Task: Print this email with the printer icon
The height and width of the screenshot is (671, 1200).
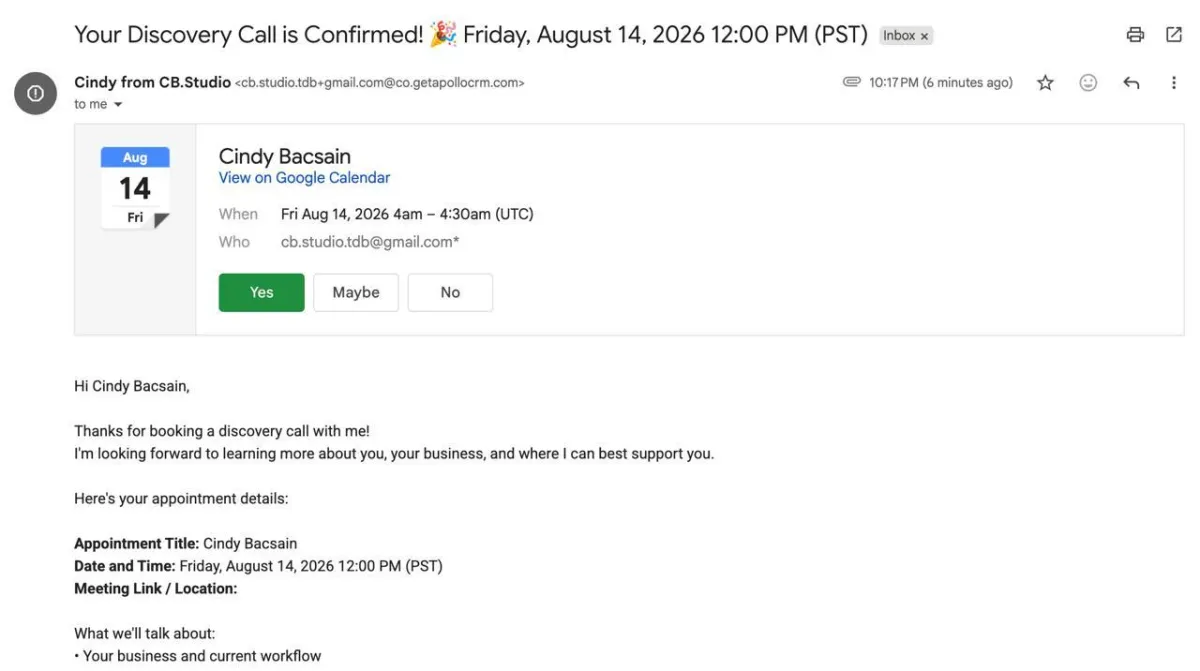Action: pyautogui.click(x=1135, y=35)
